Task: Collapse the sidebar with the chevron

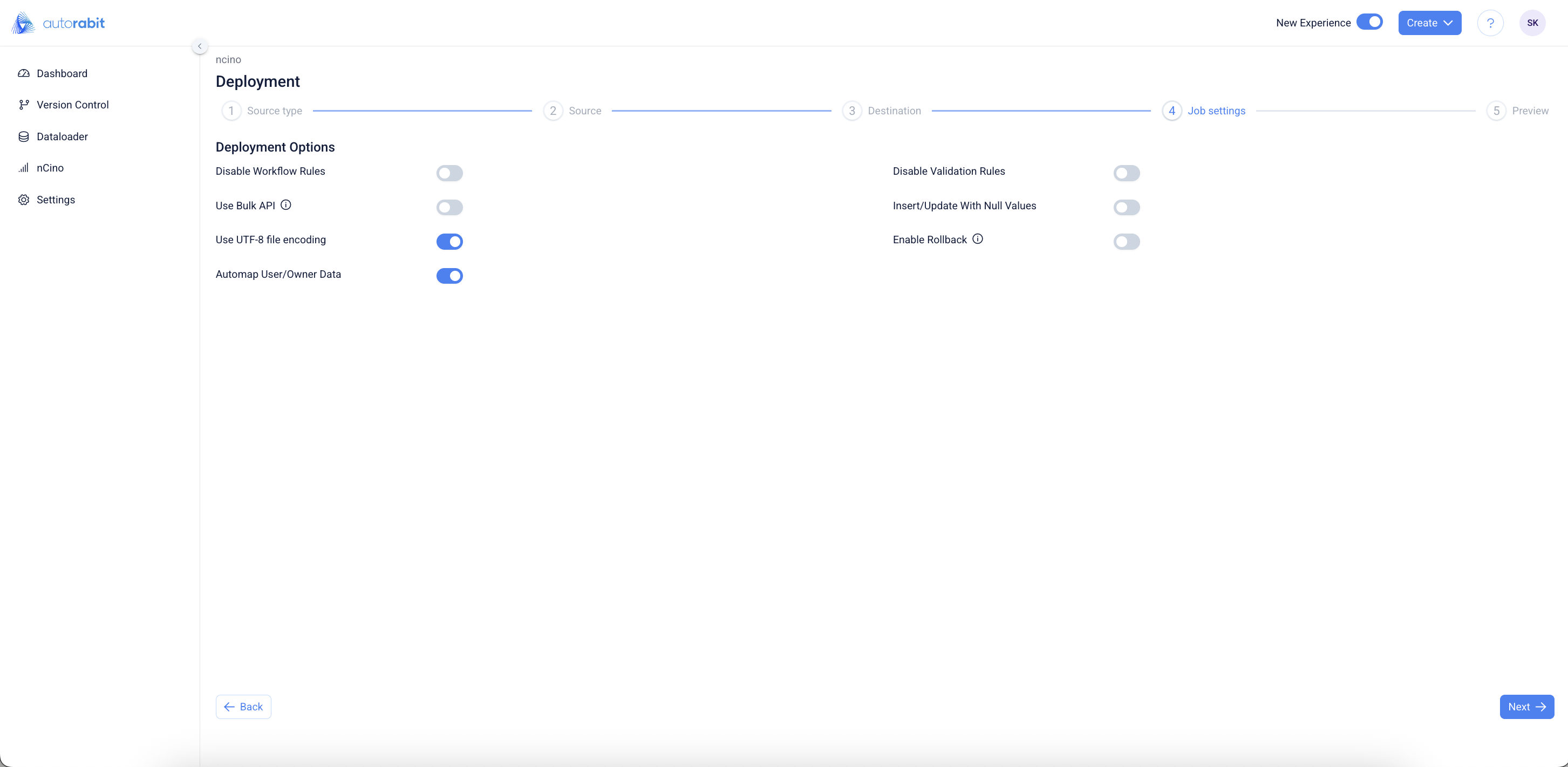Action: (200, 46)
